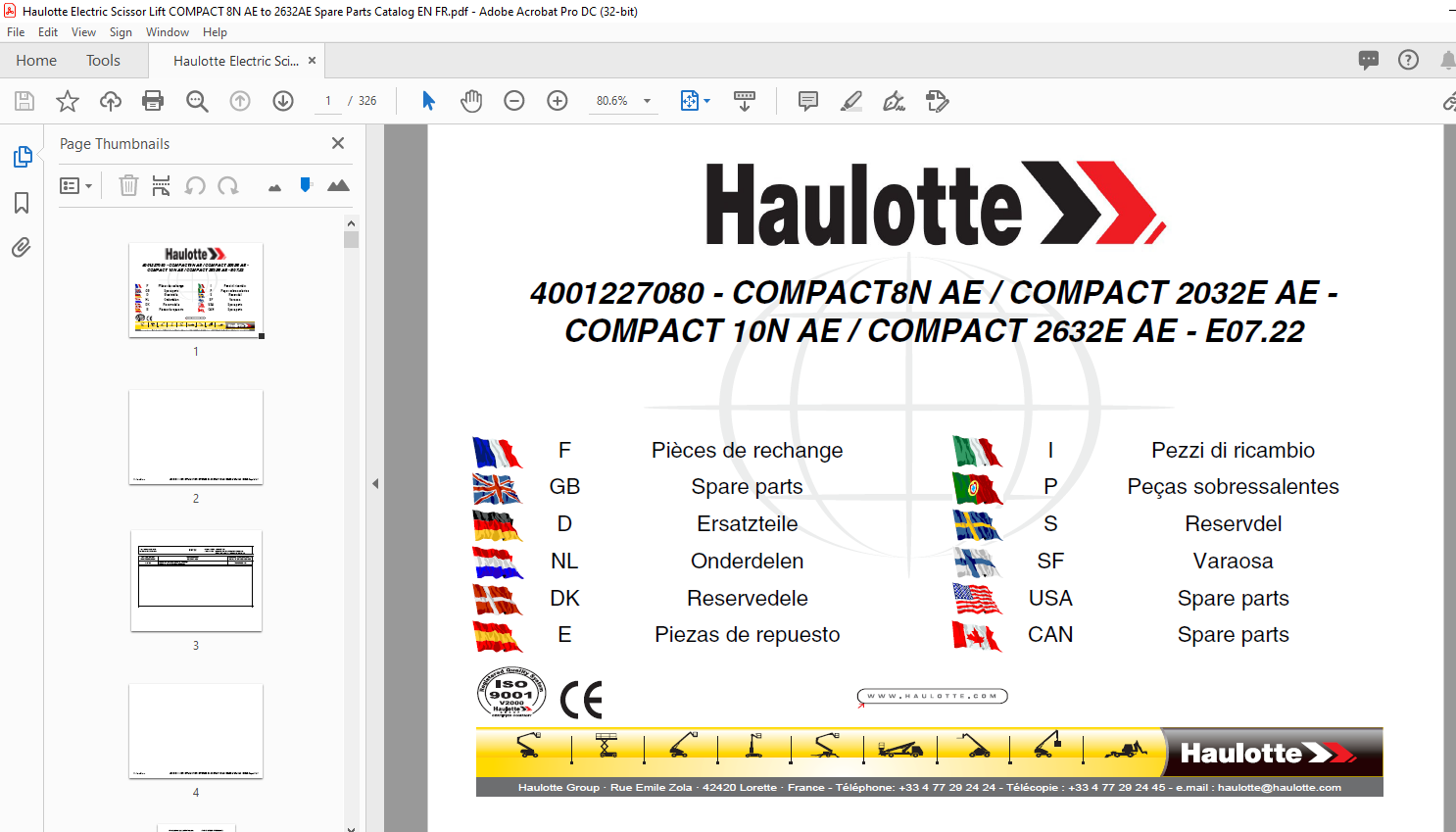Screen dimensions: 1456x832
Task: Collapse the navigation pane arrow
Action: pyautogui.click(x=375, y=483)
